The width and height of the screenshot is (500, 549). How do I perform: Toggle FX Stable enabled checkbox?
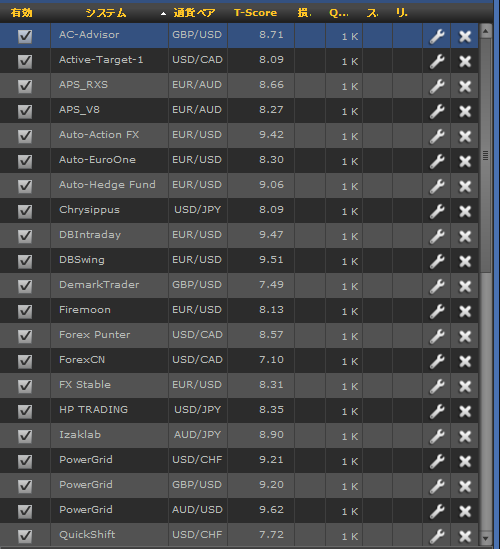tap(25, 386)
